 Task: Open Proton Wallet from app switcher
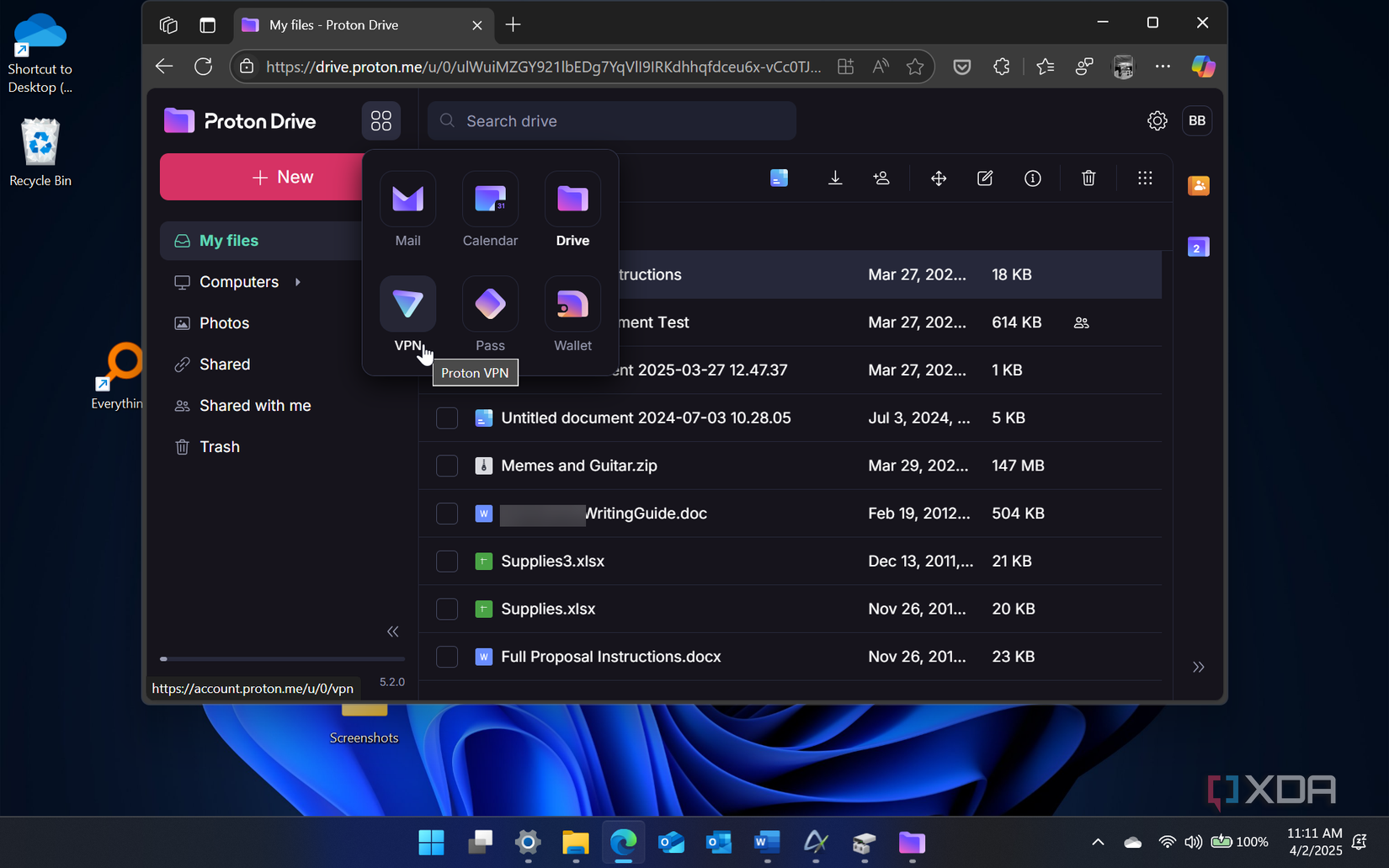coord(572,314)
